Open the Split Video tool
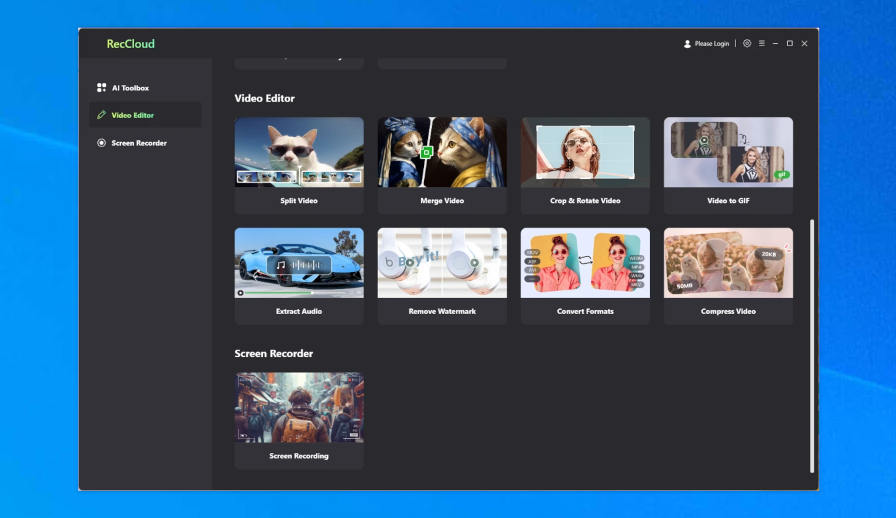This screenshot has width=896, height=518. (x=299, y=165)
